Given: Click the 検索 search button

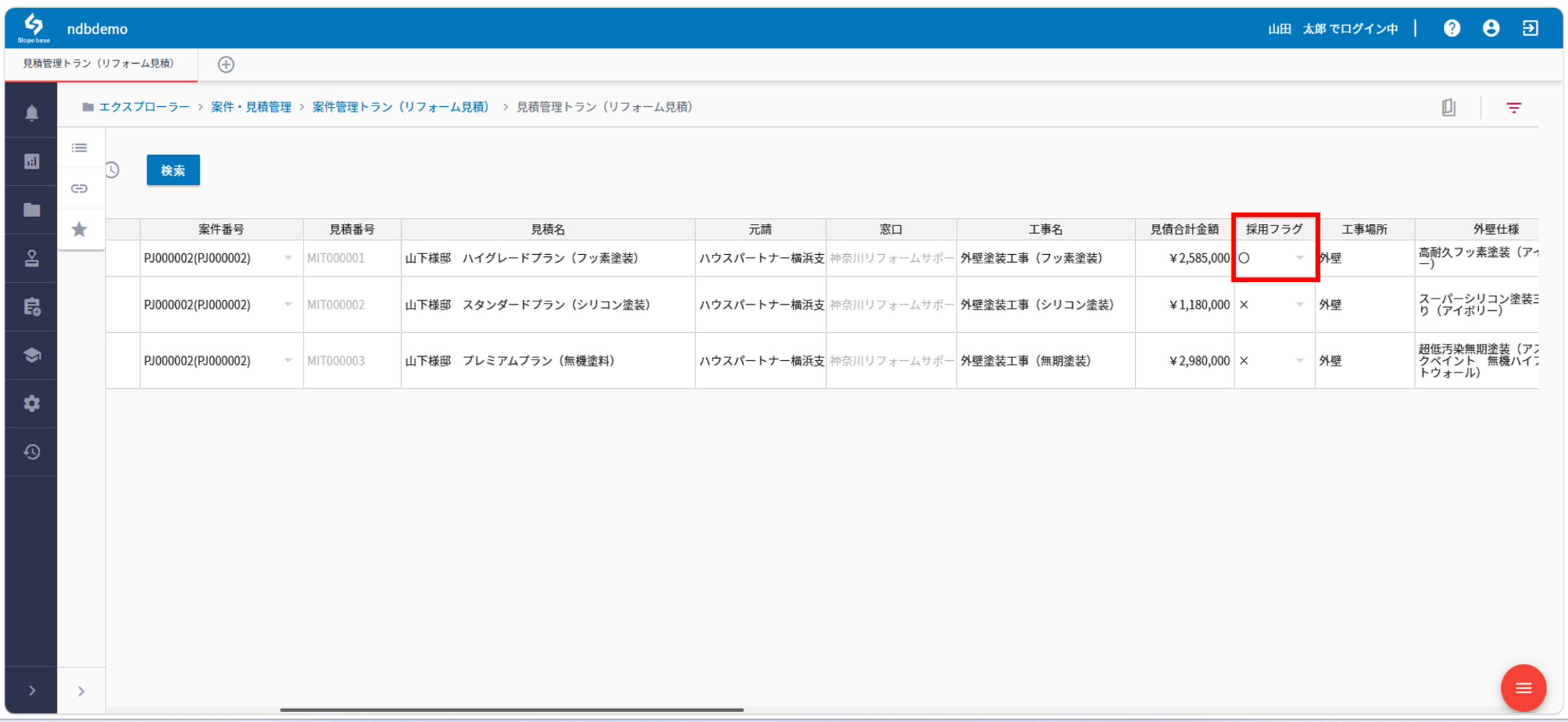Looking at the screenshot, I should 173,170.
